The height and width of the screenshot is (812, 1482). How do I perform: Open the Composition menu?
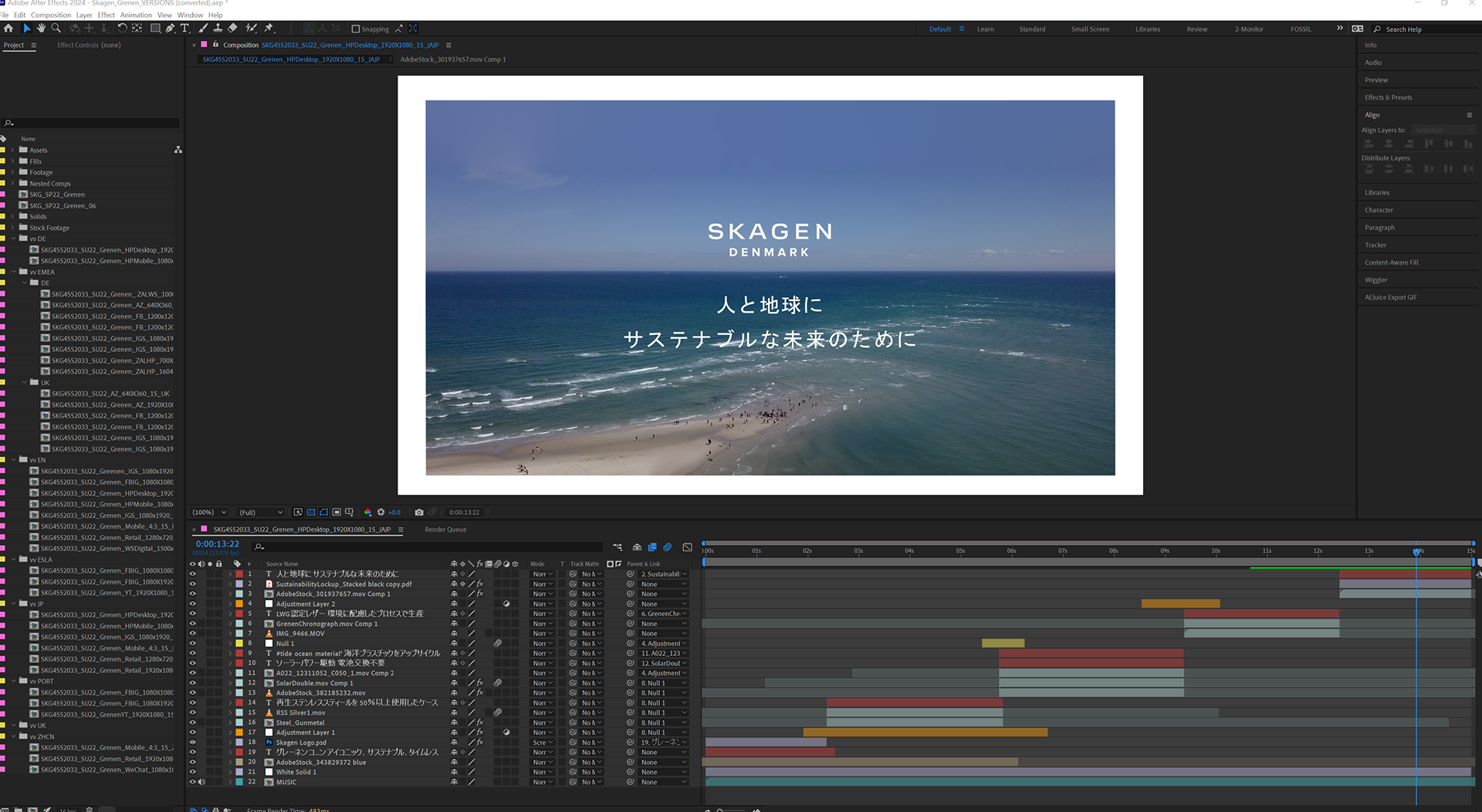click(50, 15)
